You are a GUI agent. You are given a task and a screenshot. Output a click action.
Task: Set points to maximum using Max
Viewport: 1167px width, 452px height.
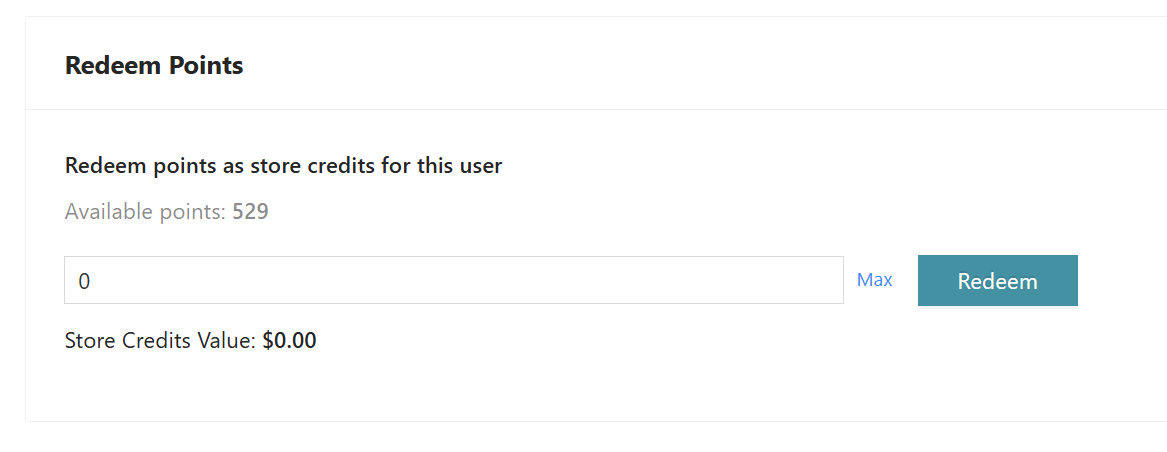[x=874, y=280]
